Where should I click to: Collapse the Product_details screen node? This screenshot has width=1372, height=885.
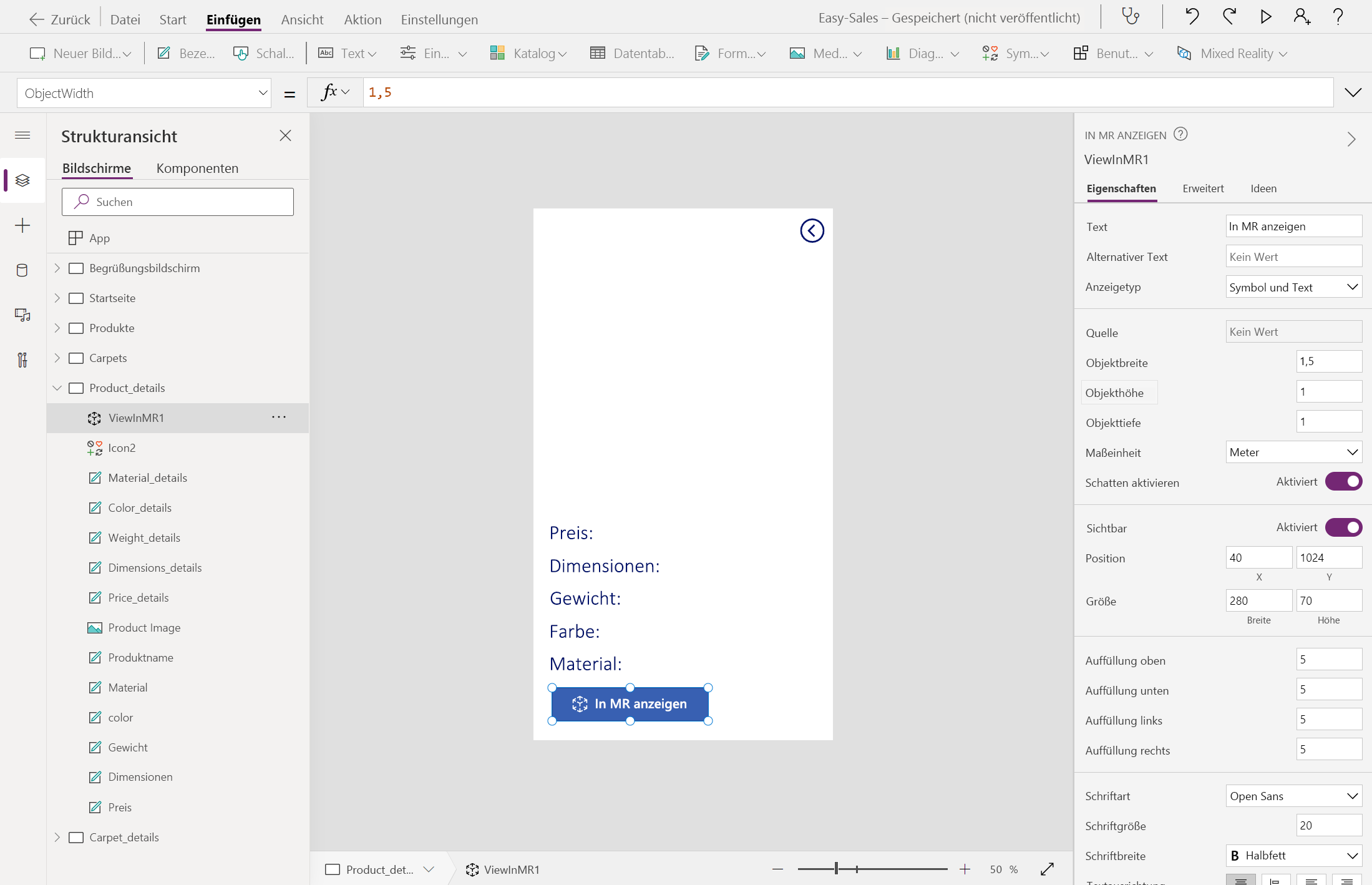point(57,388)
